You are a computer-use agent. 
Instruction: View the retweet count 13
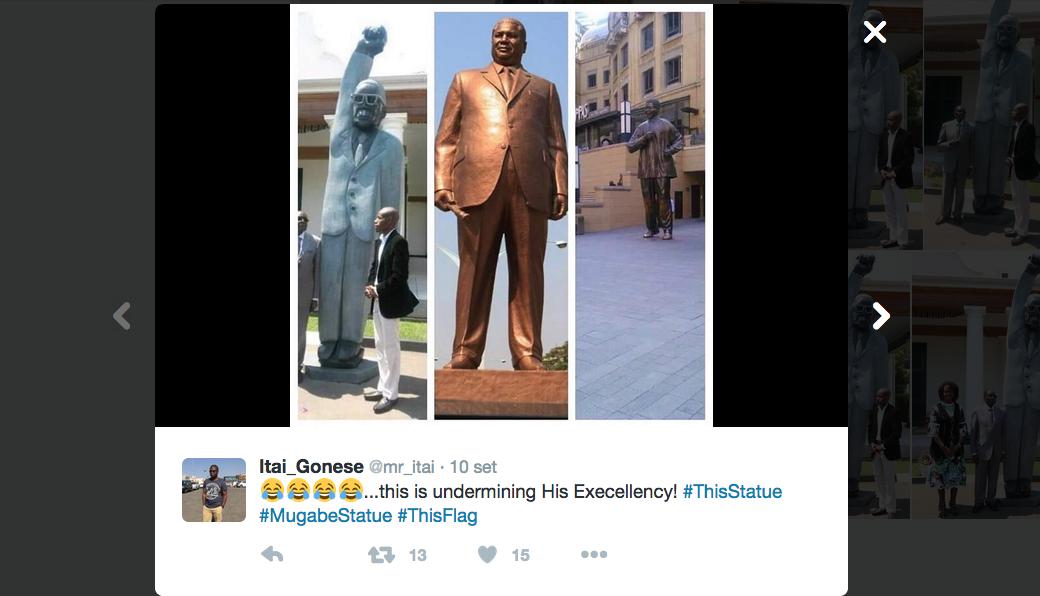pyautogui.click(x=417, y=556)
